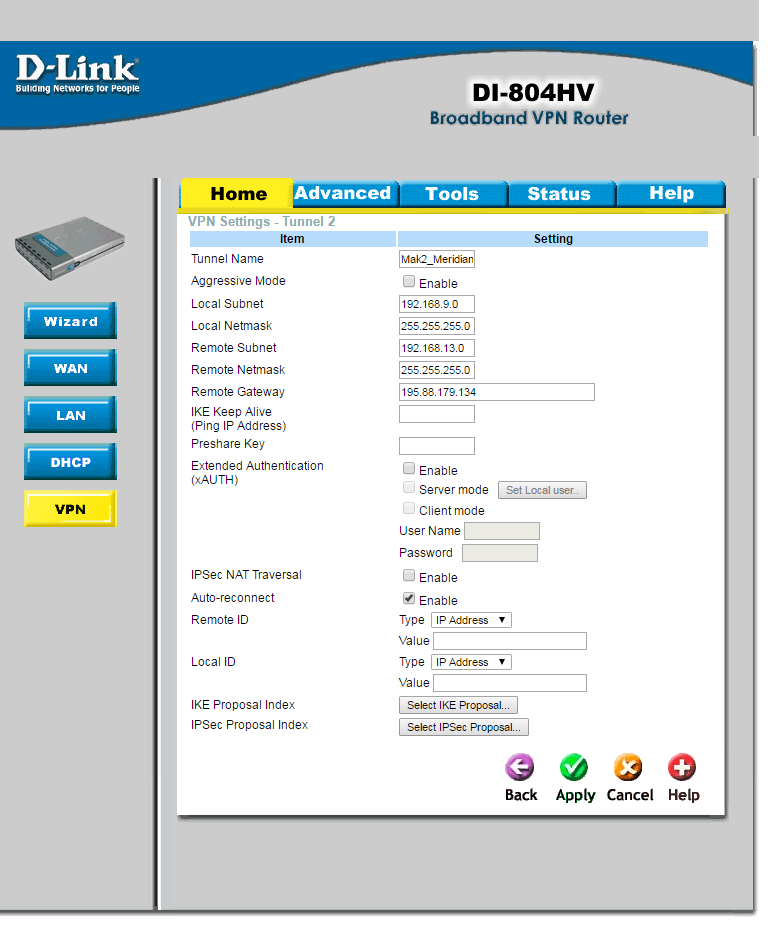The height and width of the screenshot is (926, 768).
Task: Open the Remote ID Type dropdown
Action: coord(471,620)
